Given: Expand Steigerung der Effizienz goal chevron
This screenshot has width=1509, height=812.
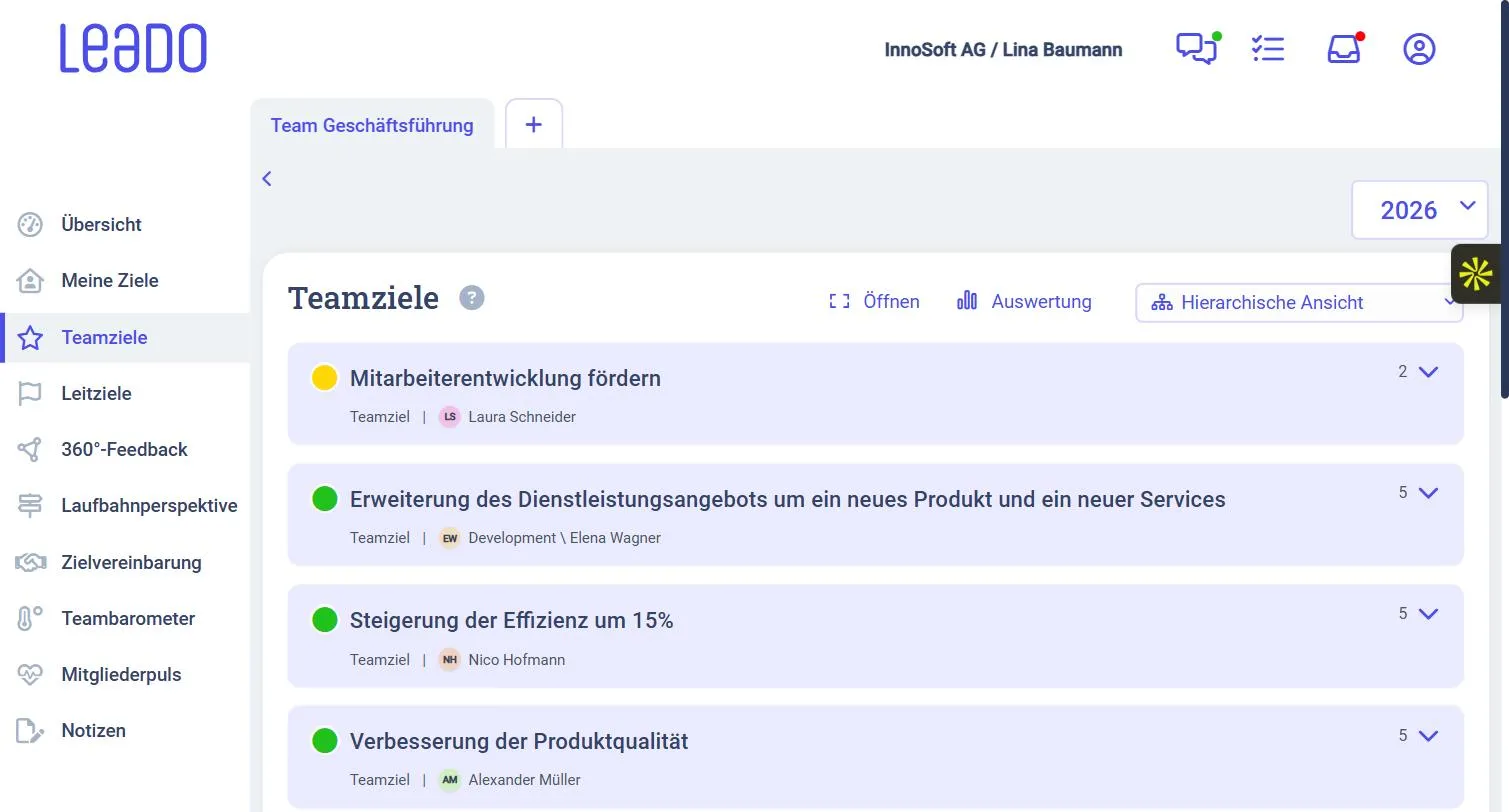Looking at the screenshot, I should pos(1428,614).
